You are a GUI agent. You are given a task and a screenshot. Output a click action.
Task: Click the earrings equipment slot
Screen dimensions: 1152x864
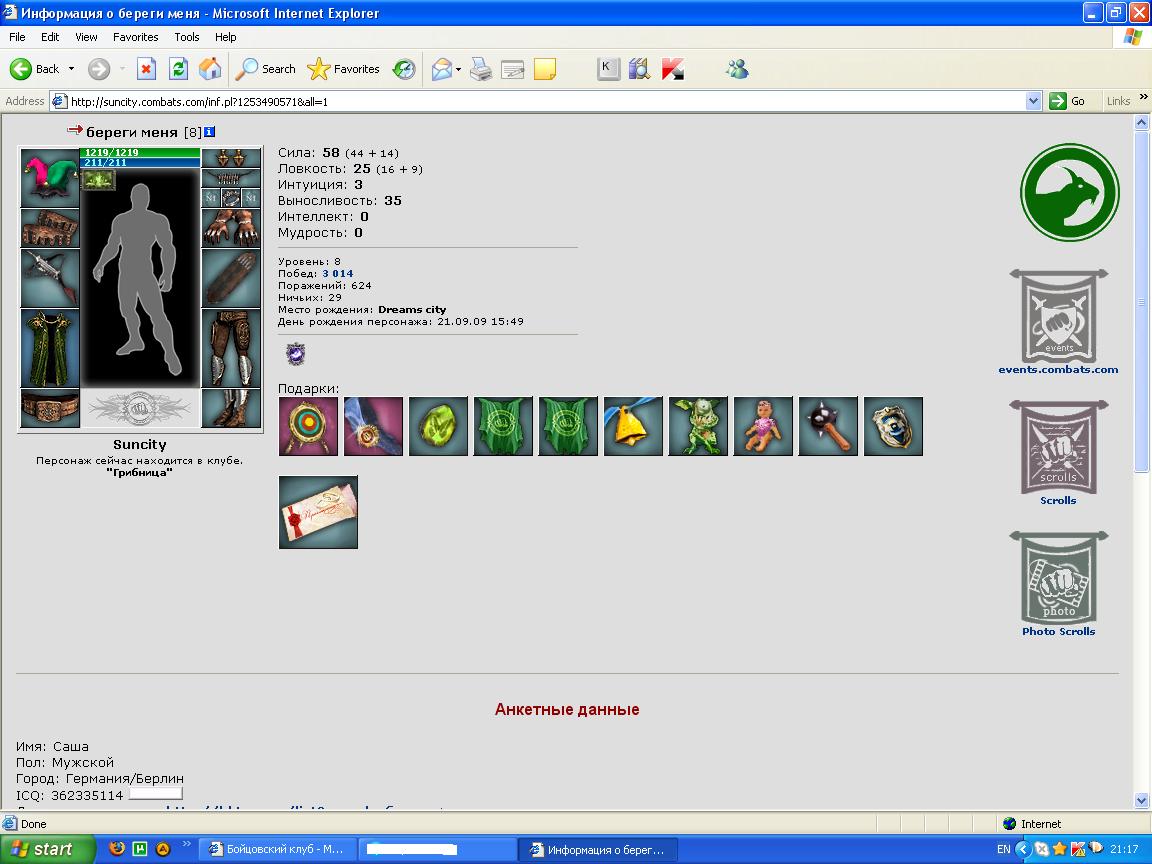[x=231, y=158]
